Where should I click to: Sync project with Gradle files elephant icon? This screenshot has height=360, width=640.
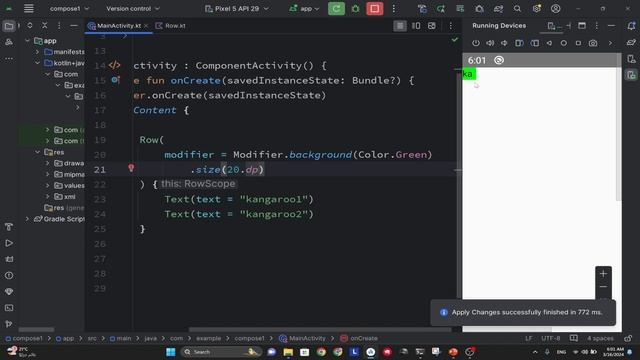pos(498,9)
